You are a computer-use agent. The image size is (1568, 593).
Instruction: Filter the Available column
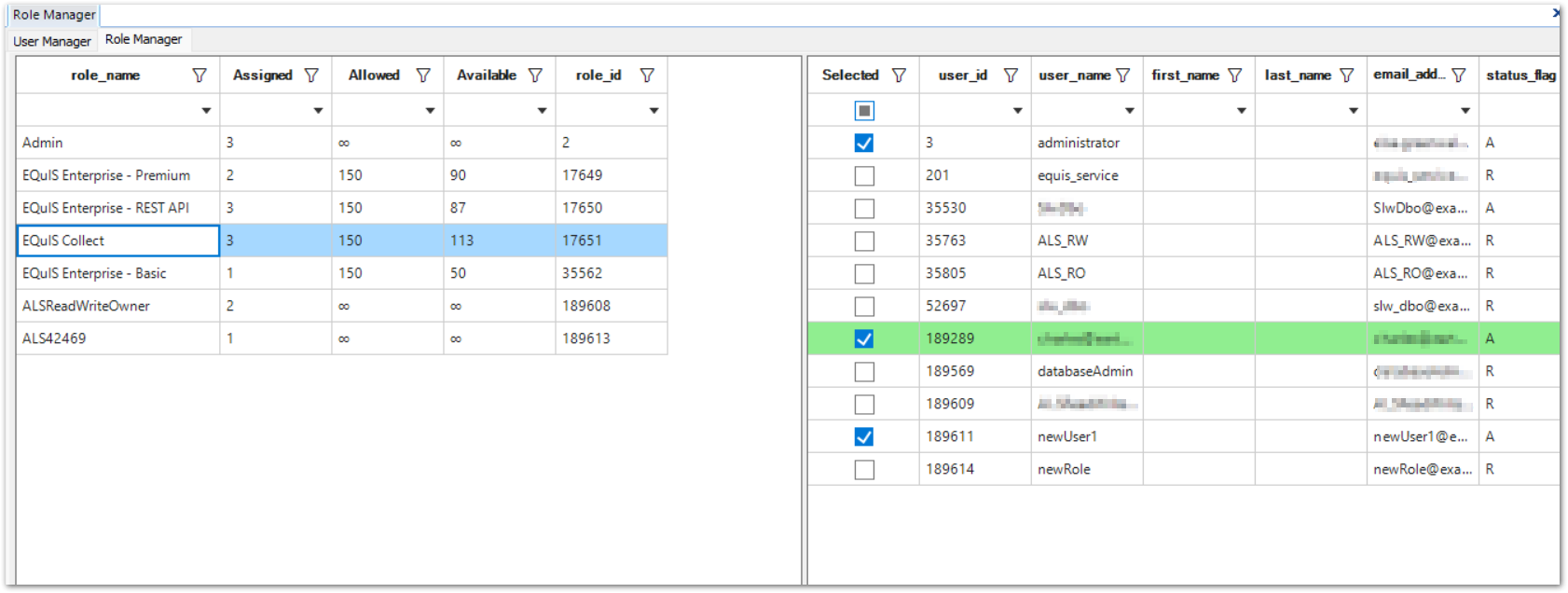(535, 76)
